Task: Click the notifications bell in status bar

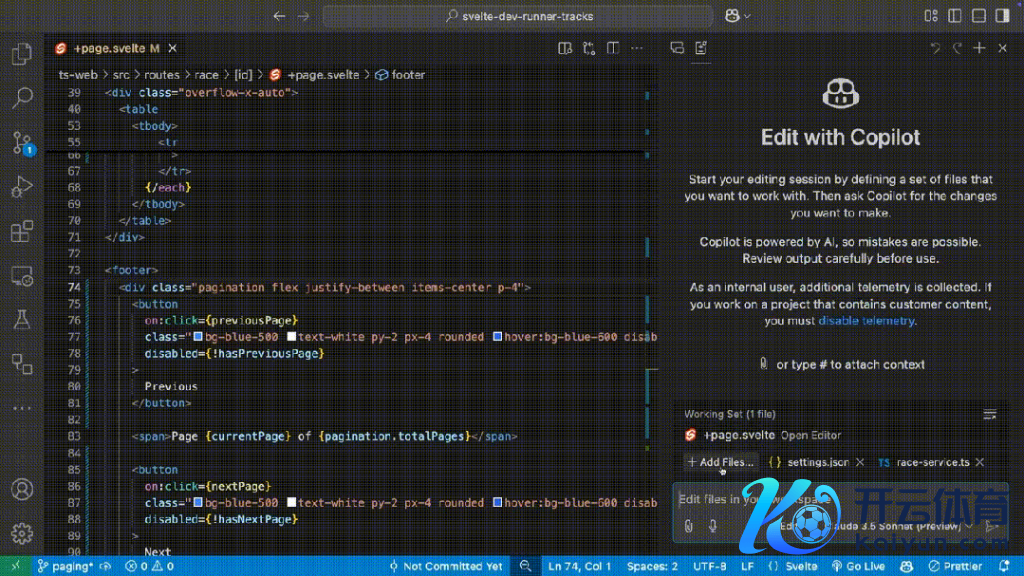Action: pyautogui.click(x=1005, y=566)
